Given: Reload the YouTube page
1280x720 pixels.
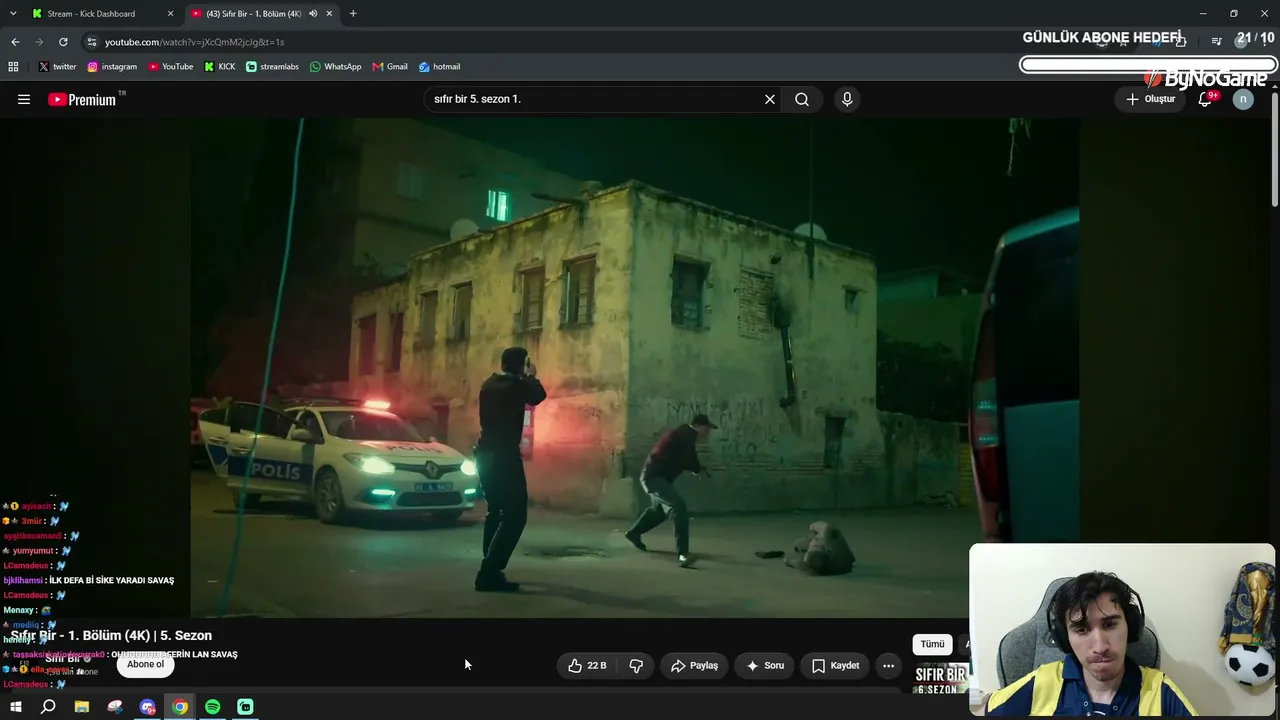Looking at the screenshot, I should (x=63, y=42).
